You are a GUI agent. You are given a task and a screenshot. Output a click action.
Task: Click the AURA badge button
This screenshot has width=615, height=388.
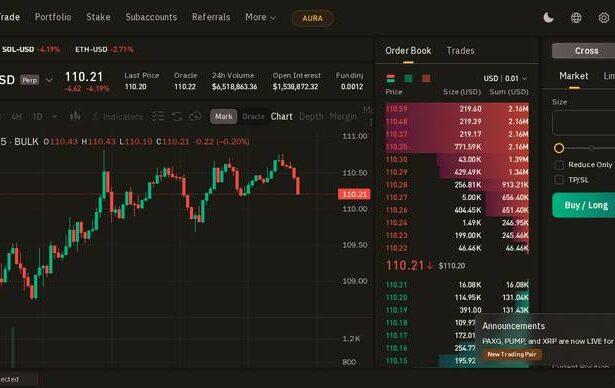(313, 18)
